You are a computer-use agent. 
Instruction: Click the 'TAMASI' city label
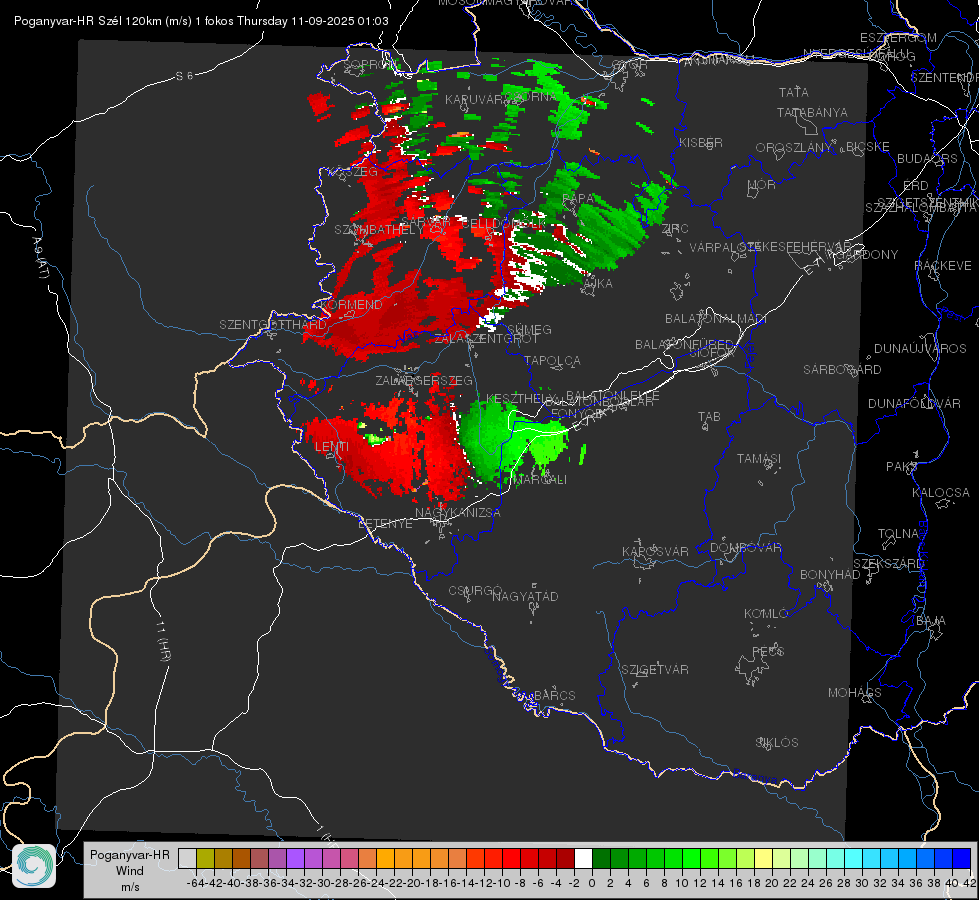(759, 458)
